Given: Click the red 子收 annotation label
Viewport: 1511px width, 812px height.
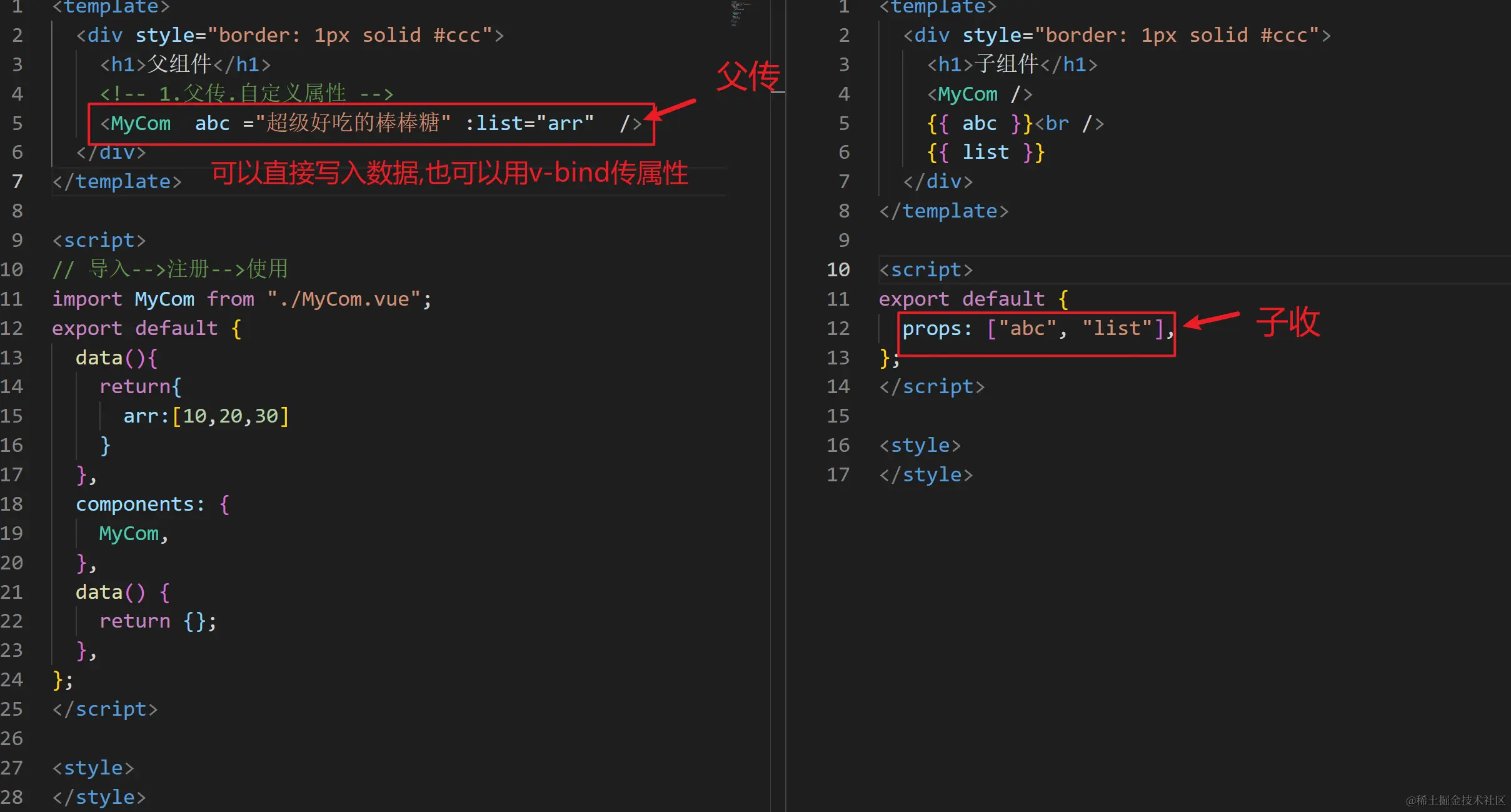Looking at the screenshot, I should (1288, 323).
